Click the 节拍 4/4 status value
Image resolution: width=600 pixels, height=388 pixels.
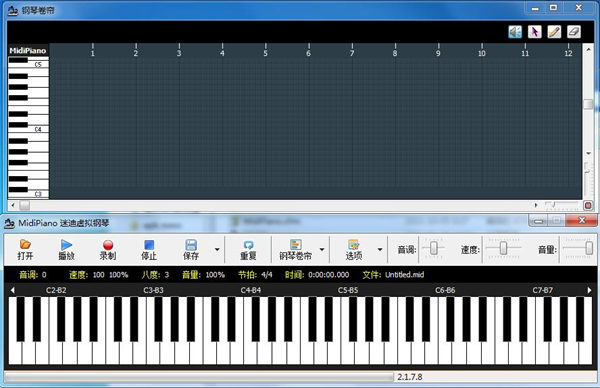tap(255, 275)
